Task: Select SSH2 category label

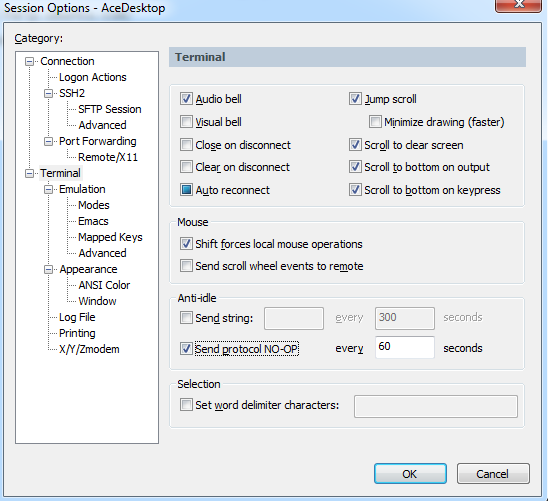Action: click(x=72, y=93)
